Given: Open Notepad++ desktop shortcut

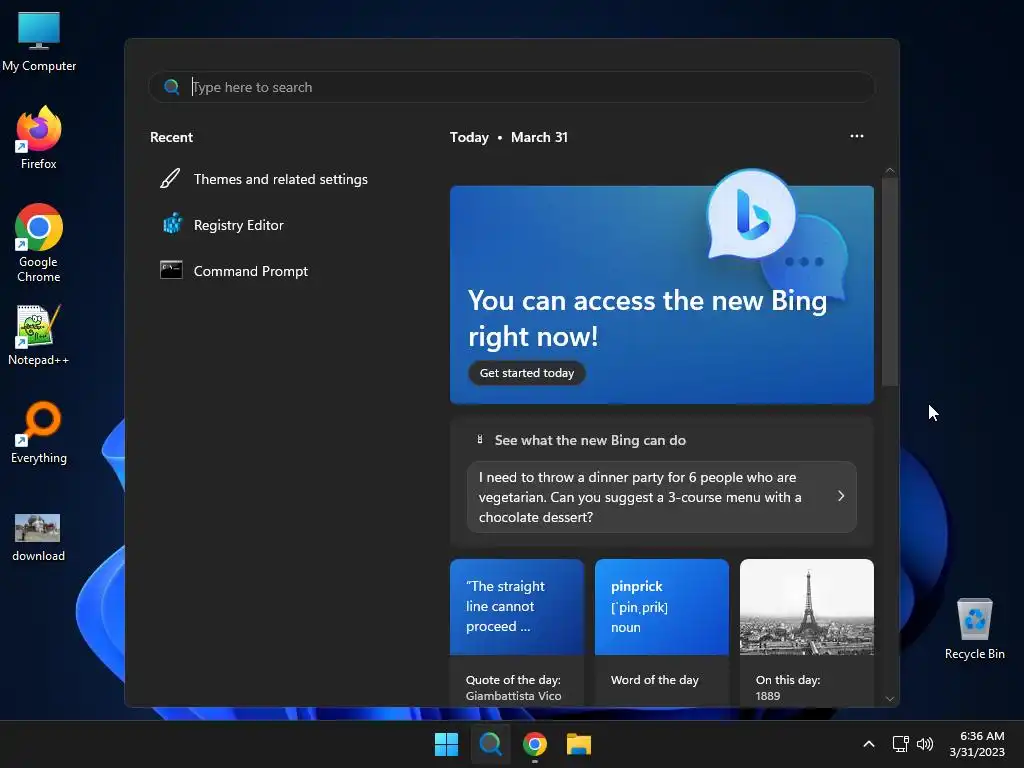Looking at the screenshot, I should (39, 335).
